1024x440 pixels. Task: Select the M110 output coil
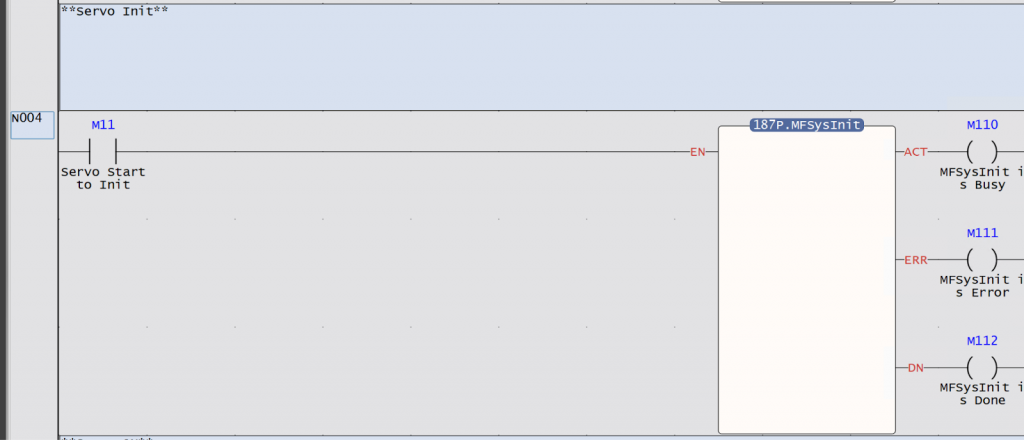point(982,152)
